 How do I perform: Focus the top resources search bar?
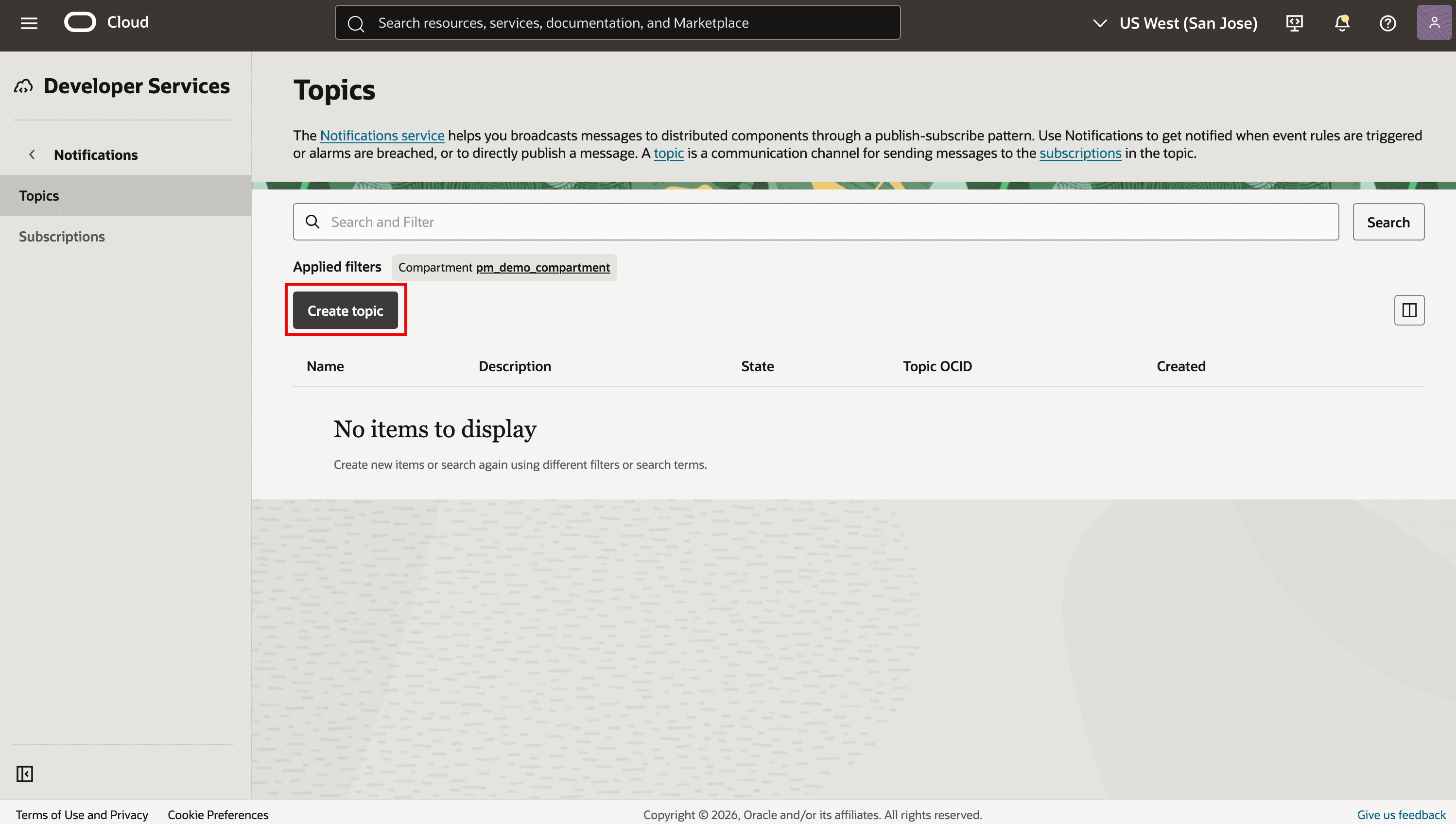(618, 23)
